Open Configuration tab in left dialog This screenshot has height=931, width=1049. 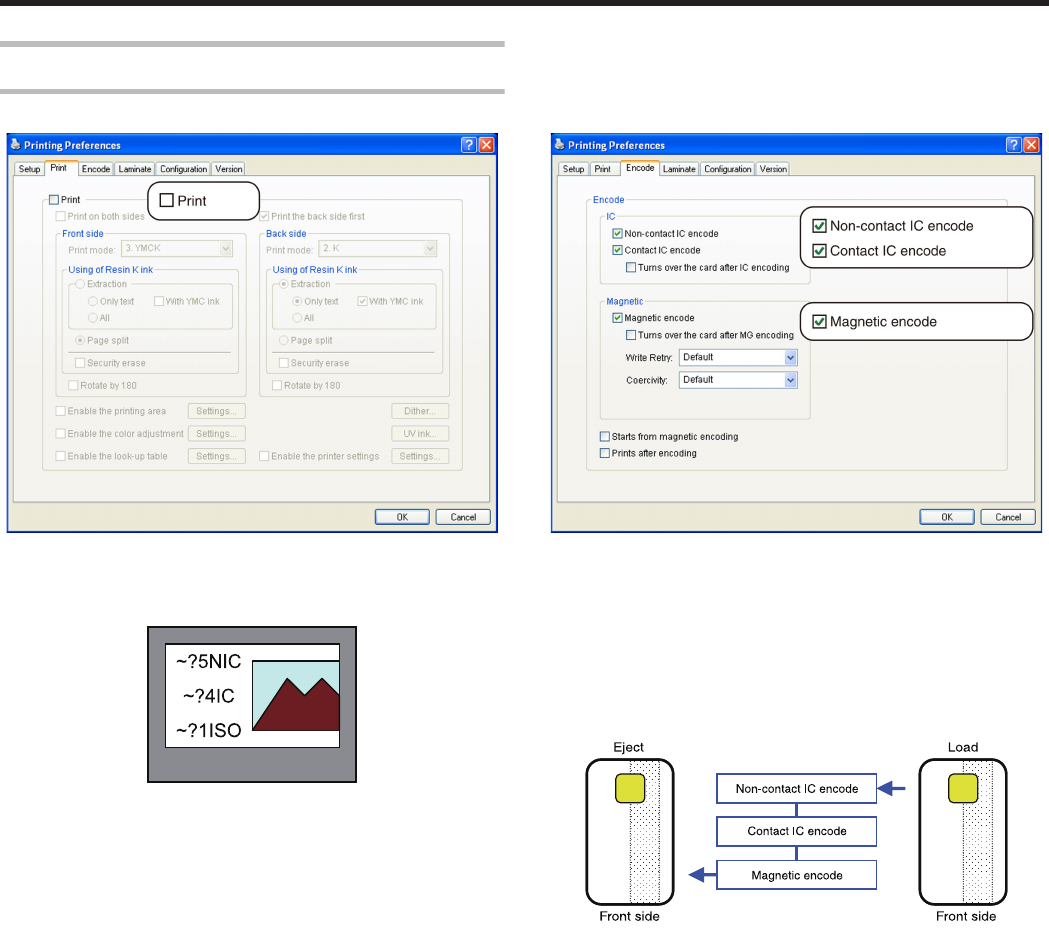183,169
